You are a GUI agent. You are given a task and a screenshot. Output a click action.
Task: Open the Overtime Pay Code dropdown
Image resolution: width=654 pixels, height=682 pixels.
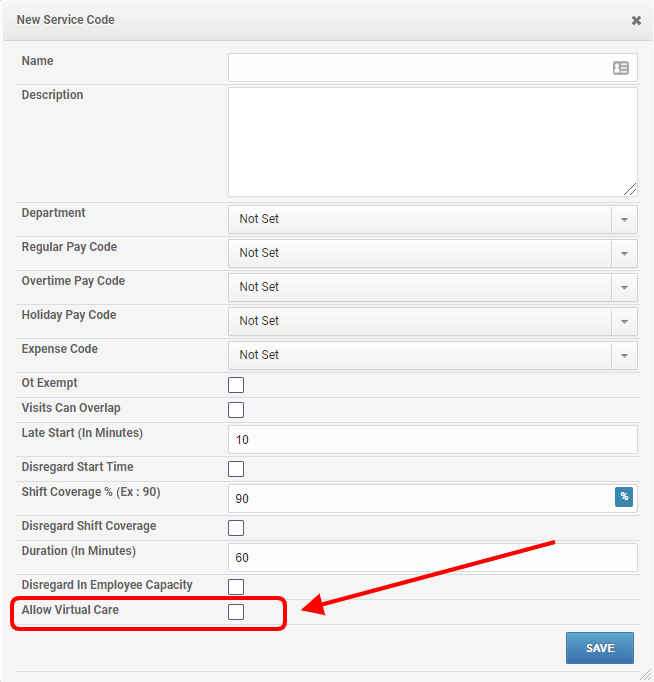coord(432,287)
